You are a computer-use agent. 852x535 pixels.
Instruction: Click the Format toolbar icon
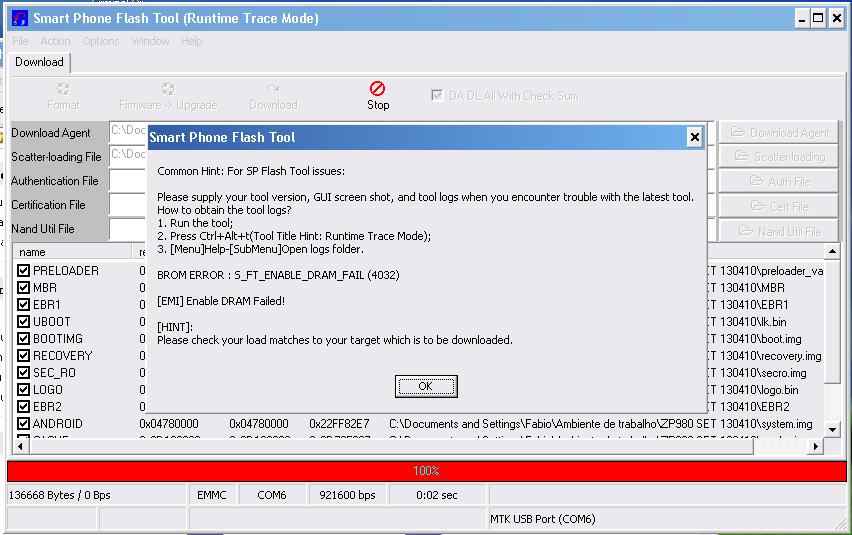click(63, 89)
